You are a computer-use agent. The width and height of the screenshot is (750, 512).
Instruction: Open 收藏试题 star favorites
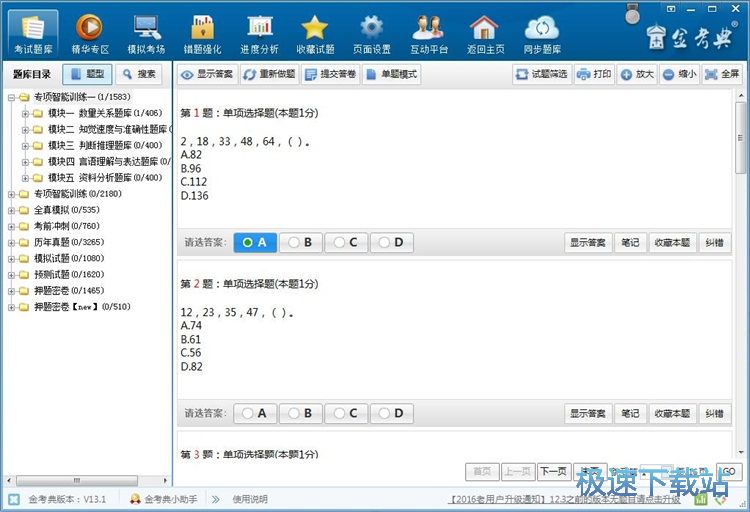315,34
